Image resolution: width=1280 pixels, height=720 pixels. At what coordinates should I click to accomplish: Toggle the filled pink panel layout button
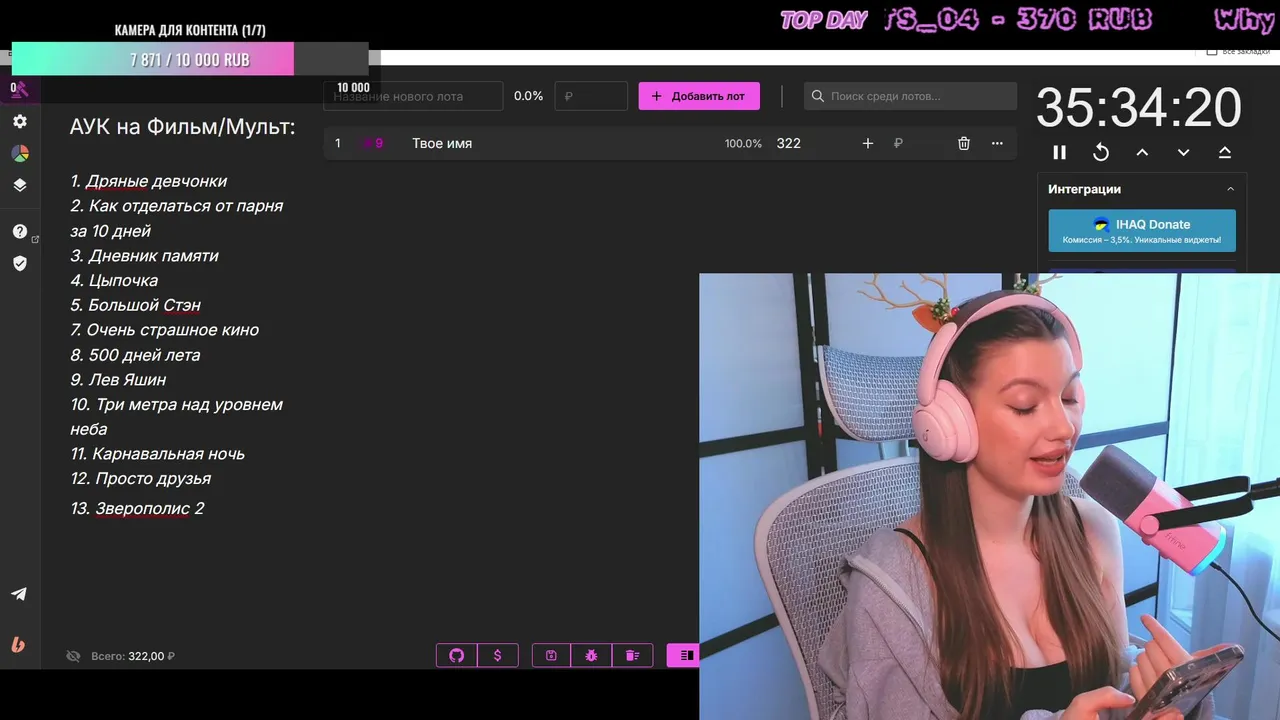[685, 655]
